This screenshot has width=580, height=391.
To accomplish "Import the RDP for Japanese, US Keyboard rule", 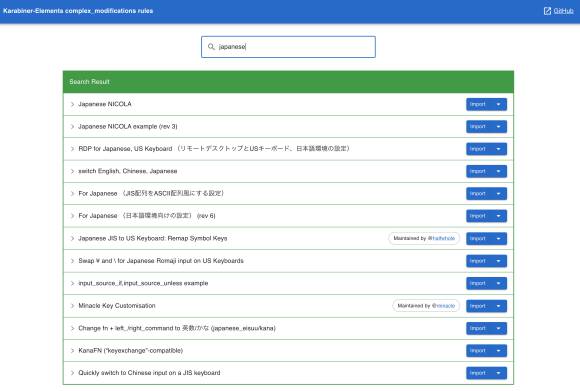I will coord(478,149).
